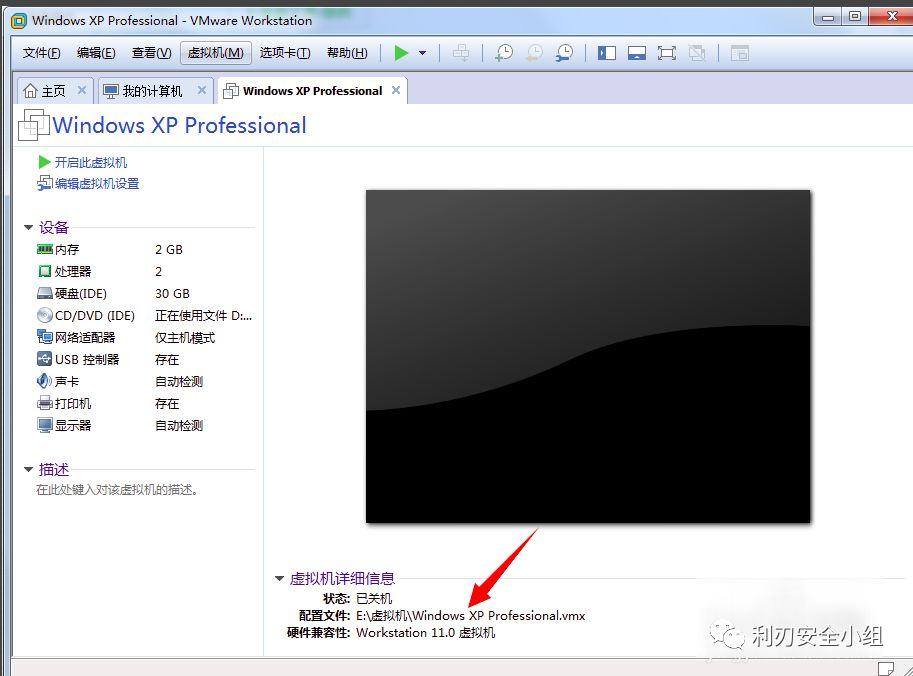Screen dimensions: 913x676
Task: Click the send Ctrl+Alt+Del toolbar icon
Action: tap(461, 53)
